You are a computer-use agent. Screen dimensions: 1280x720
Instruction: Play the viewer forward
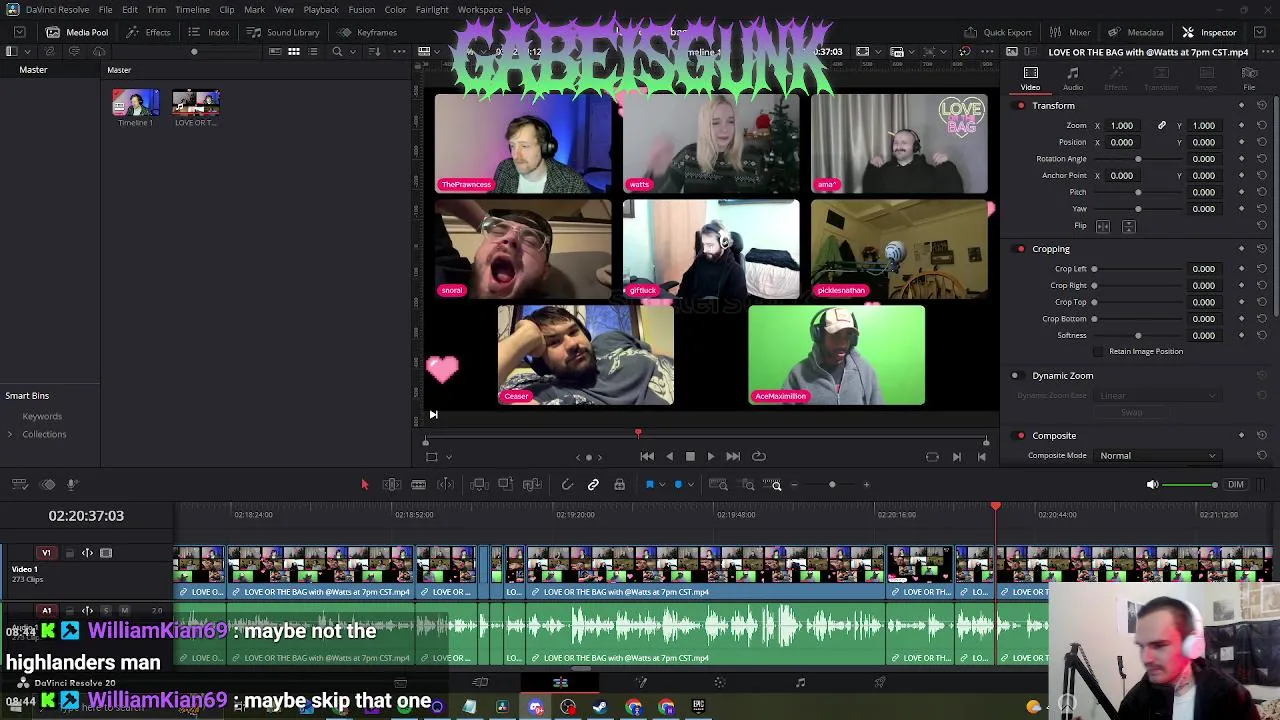[x=711, y=456]
